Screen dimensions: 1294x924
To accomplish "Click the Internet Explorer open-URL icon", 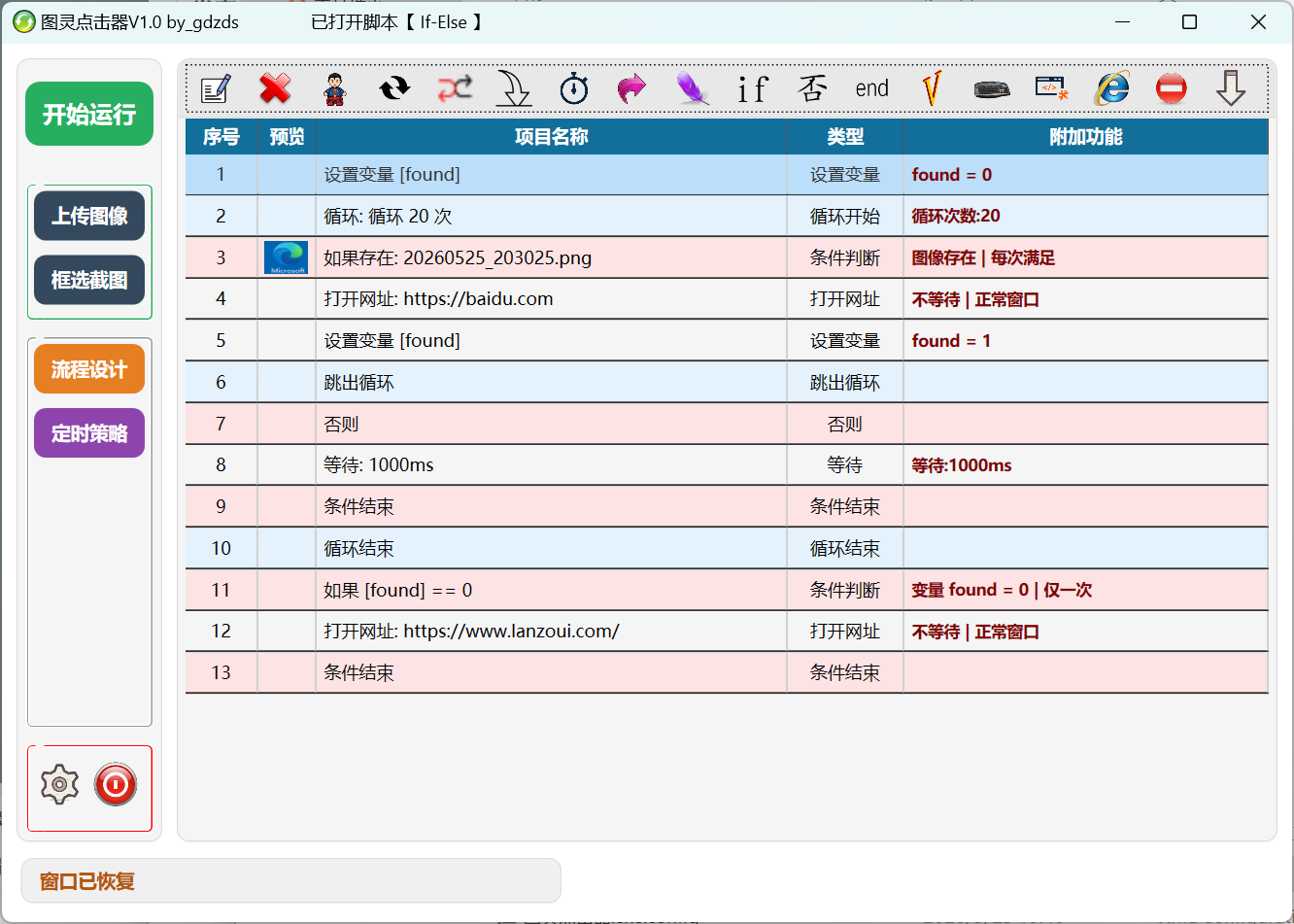I will tap(1111, 89).
